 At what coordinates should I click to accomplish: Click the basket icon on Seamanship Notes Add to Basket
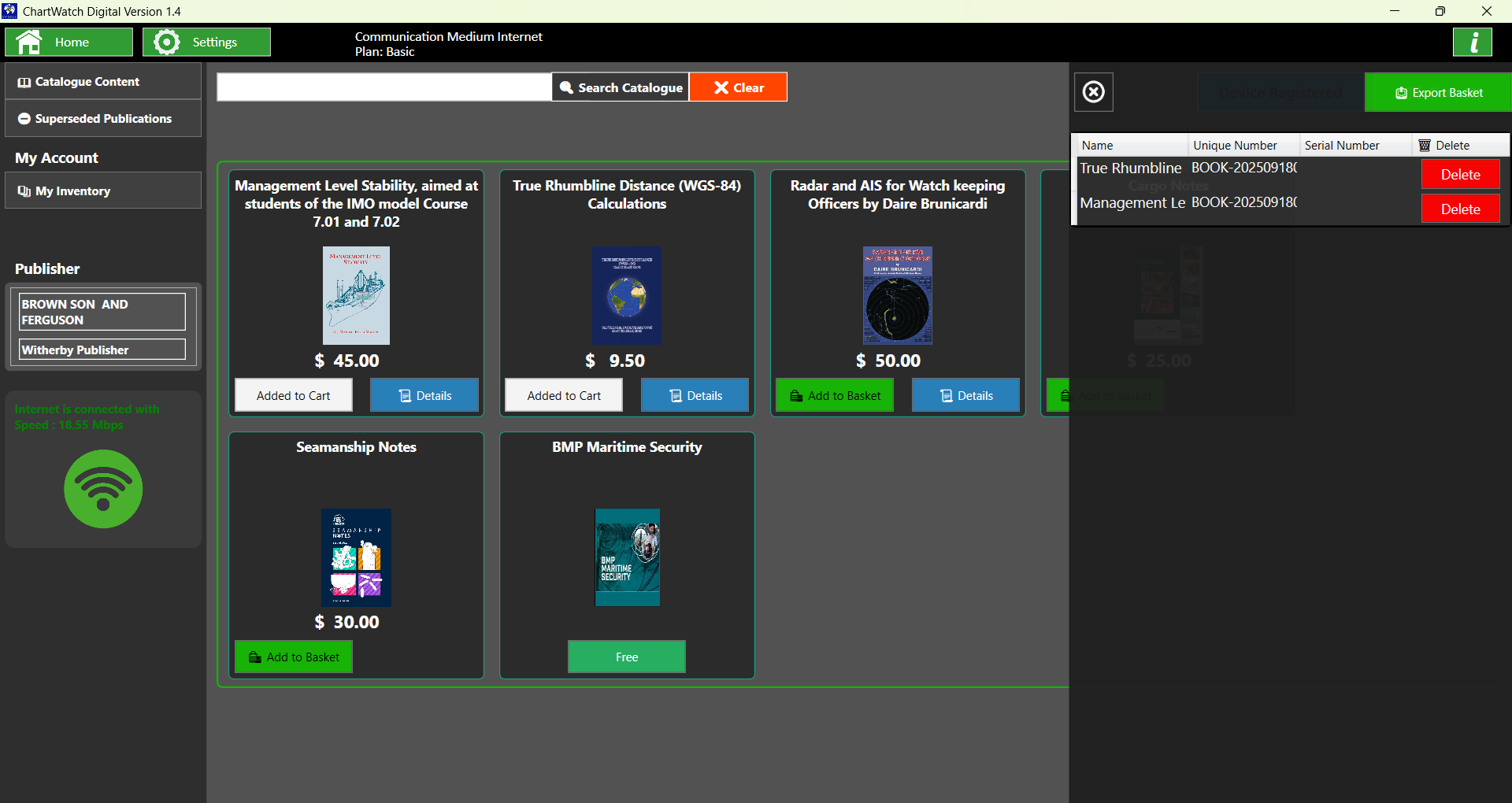pos(254,657)
